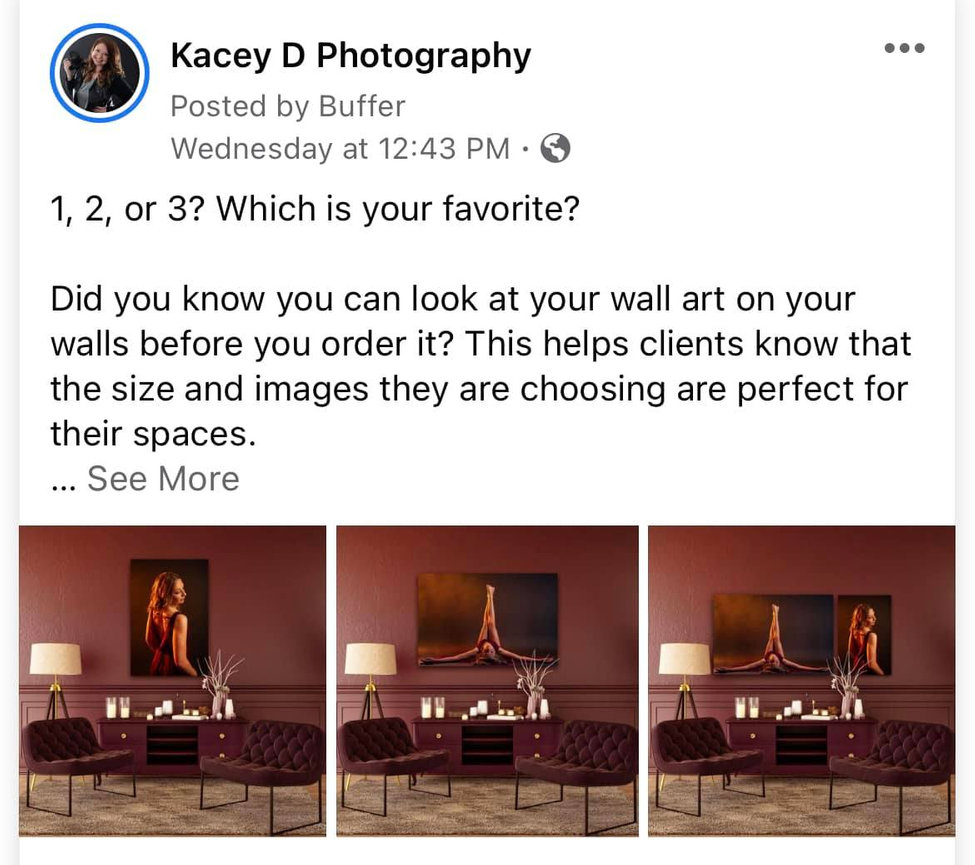The height and width of the screenshot is (865, 975).
Task: Click the sideboard cabinet in the middle photo
Action: point(488,744)
